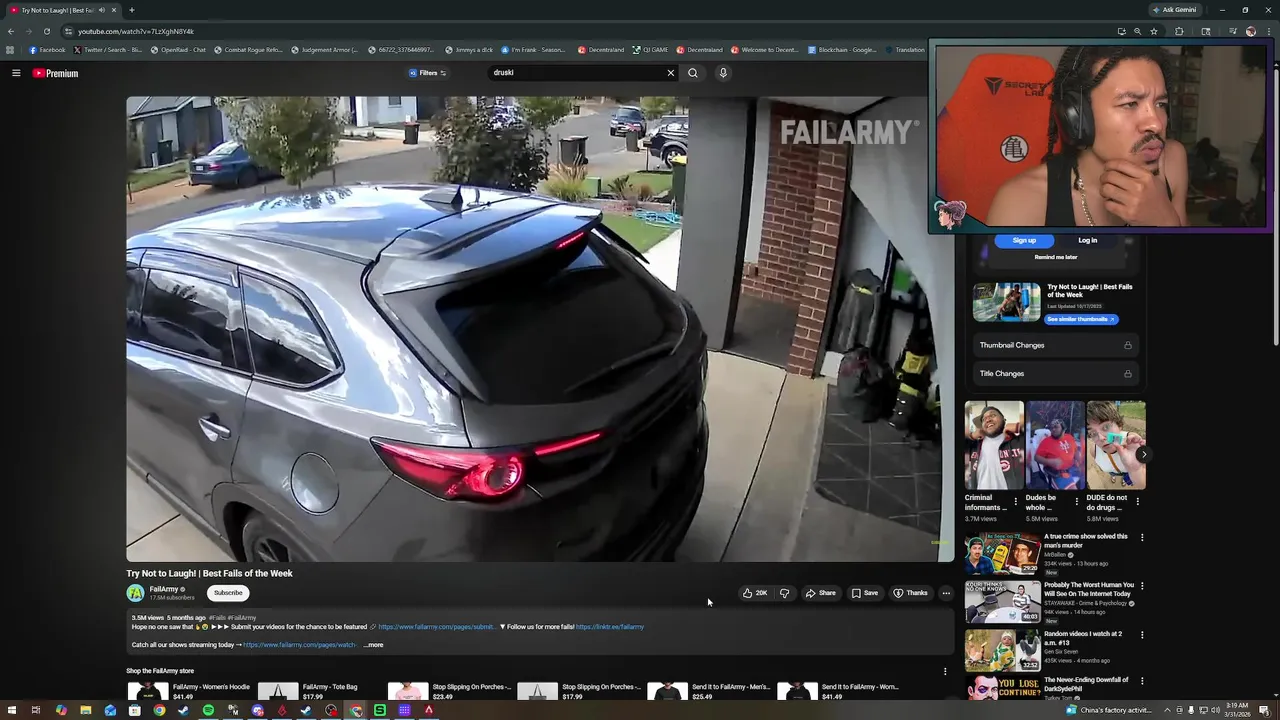
Task: Click the Log in button
Action: [x=1088, y=240]
